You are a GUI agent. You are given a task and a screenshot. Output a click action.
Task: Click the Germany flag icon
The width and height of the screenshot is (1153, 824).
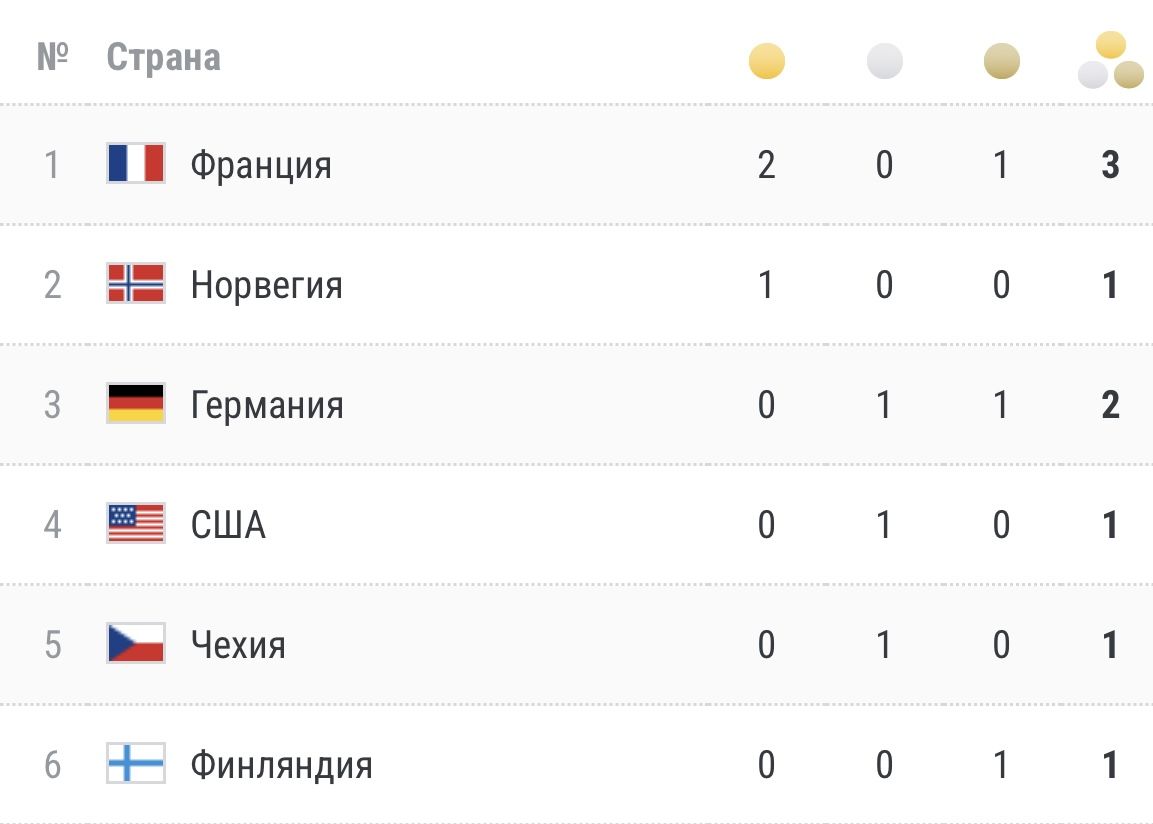[136, 404]
